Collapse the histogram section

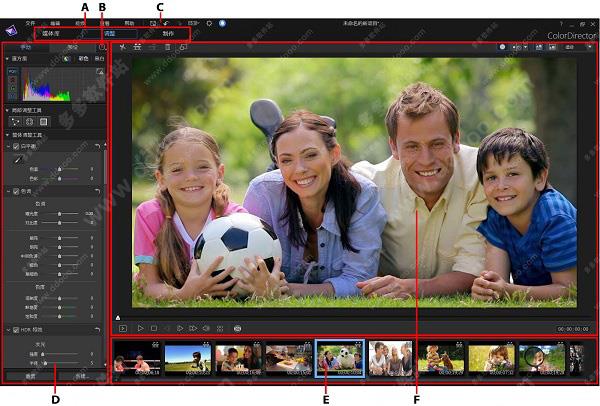pyautogui.click(x=7, y=59)
